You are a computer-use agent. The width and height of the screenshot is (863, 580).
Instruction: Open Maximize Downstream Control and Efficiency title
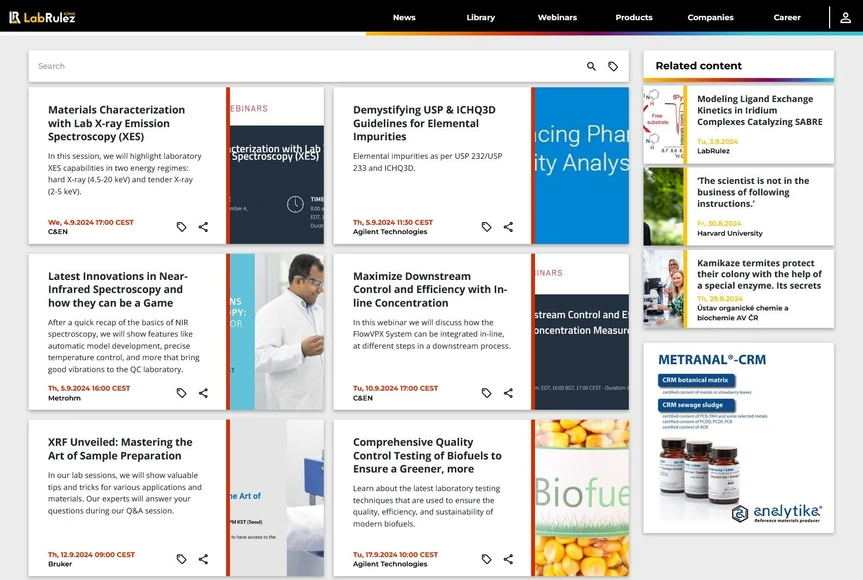tap(430, 289)
